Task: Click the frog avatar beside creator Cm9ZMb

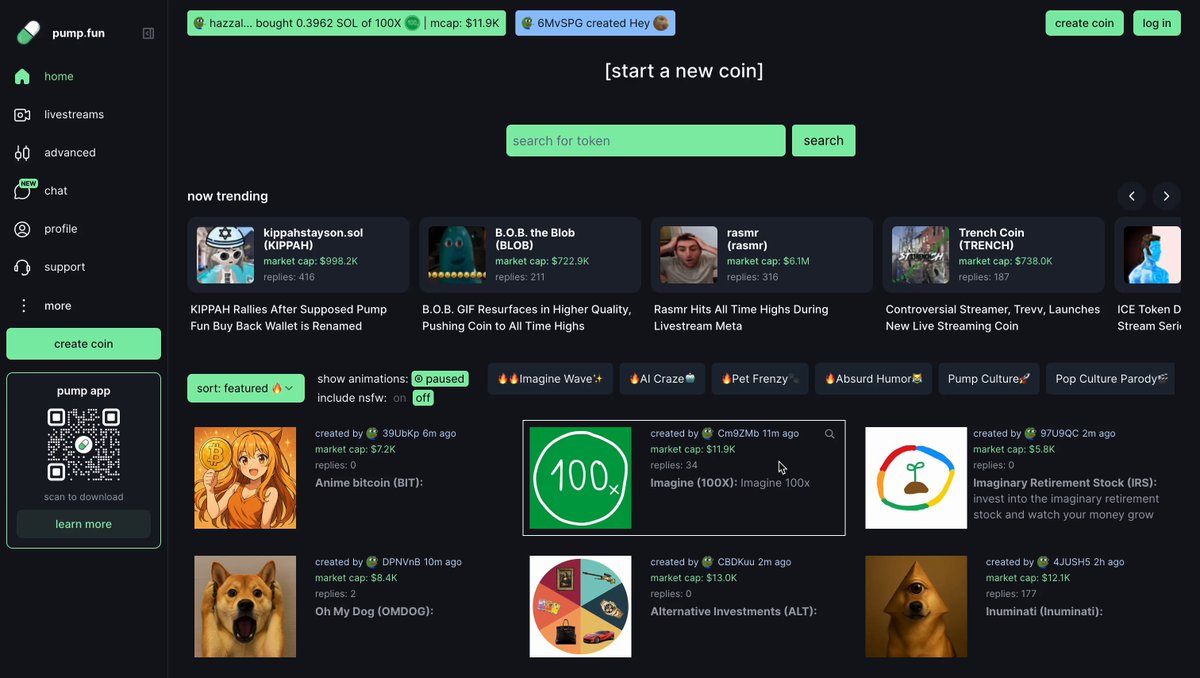Action: click(708, 434)
